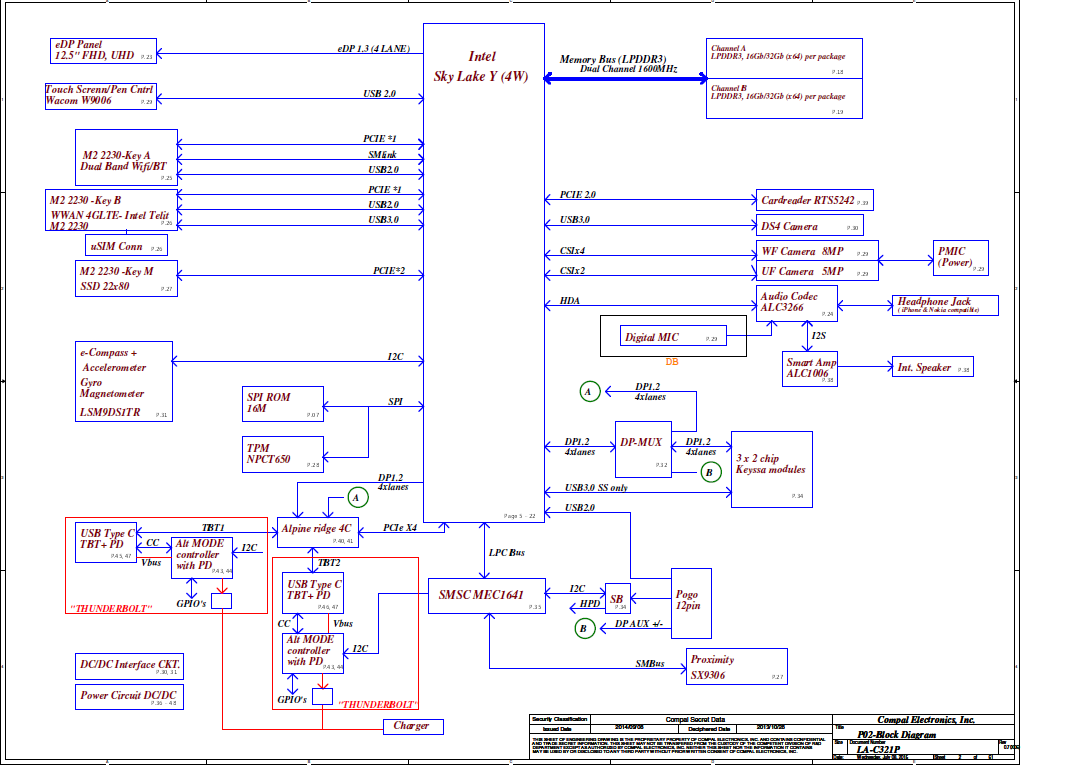
Task: Click the LPC Bus label
Action: pos(507,552)
